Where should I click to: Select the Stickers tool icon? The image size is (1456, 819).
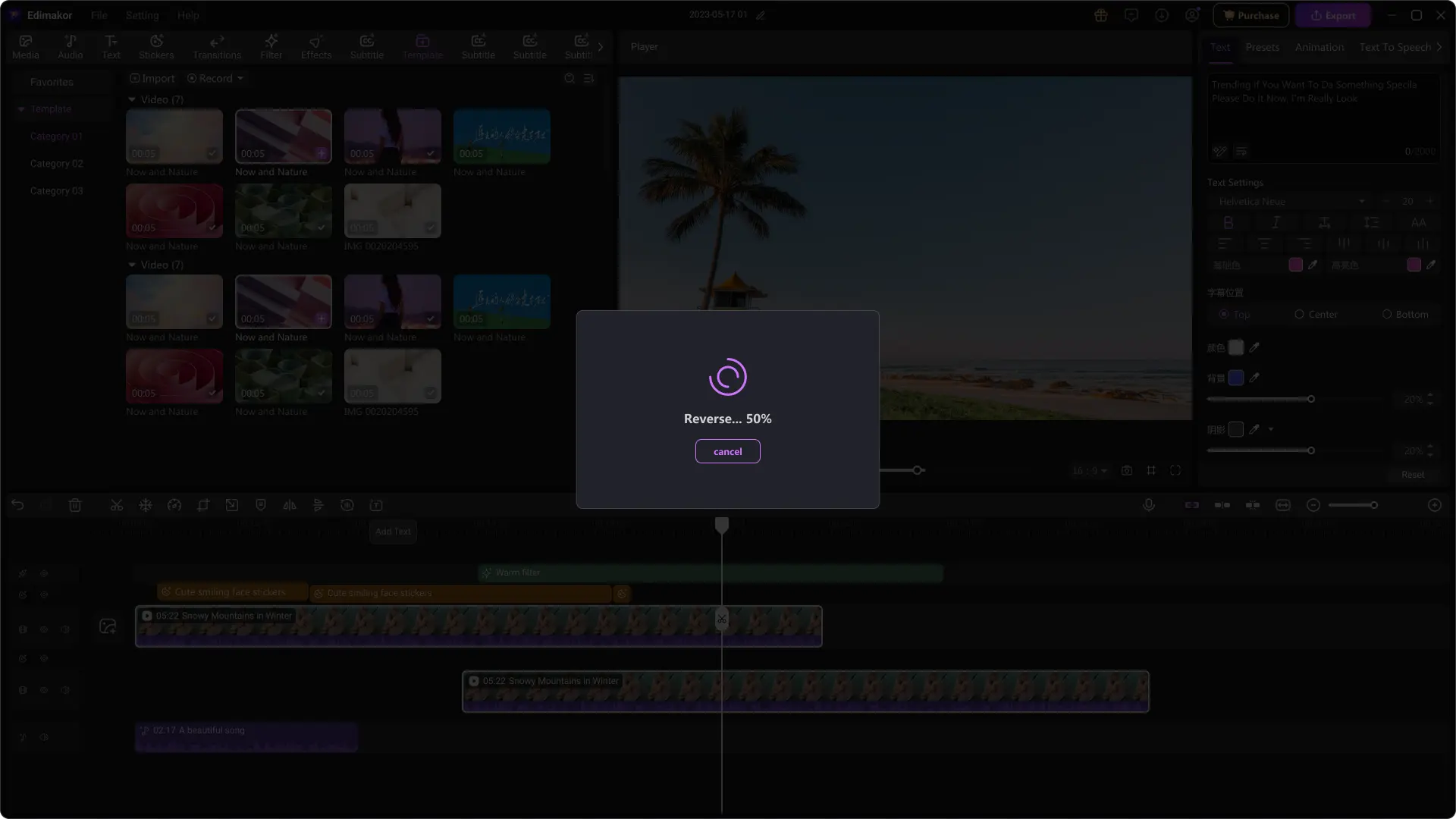click(x=156, y=46)
